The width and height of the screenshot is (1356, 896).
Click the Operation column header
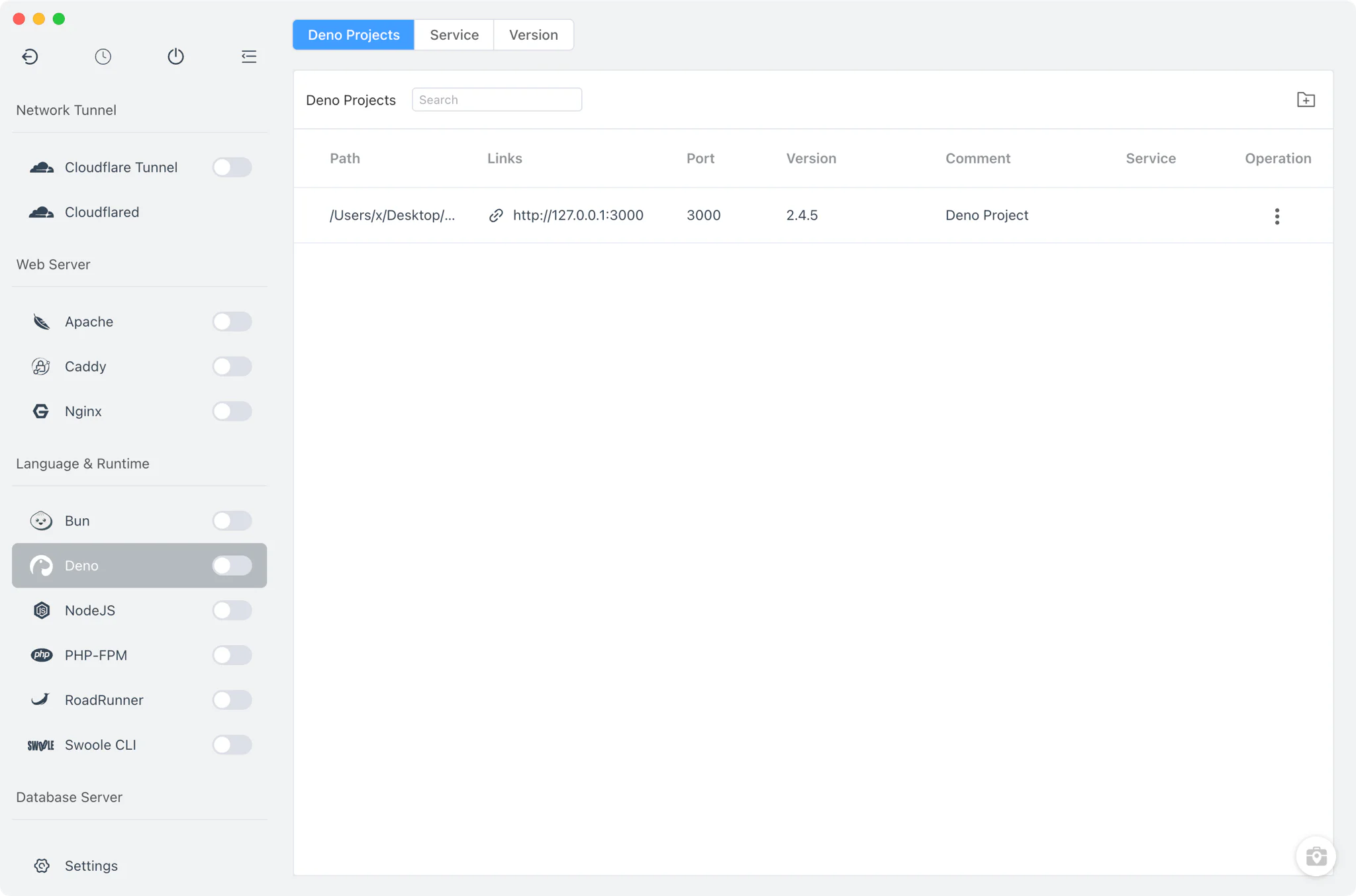click(1278, 159)
